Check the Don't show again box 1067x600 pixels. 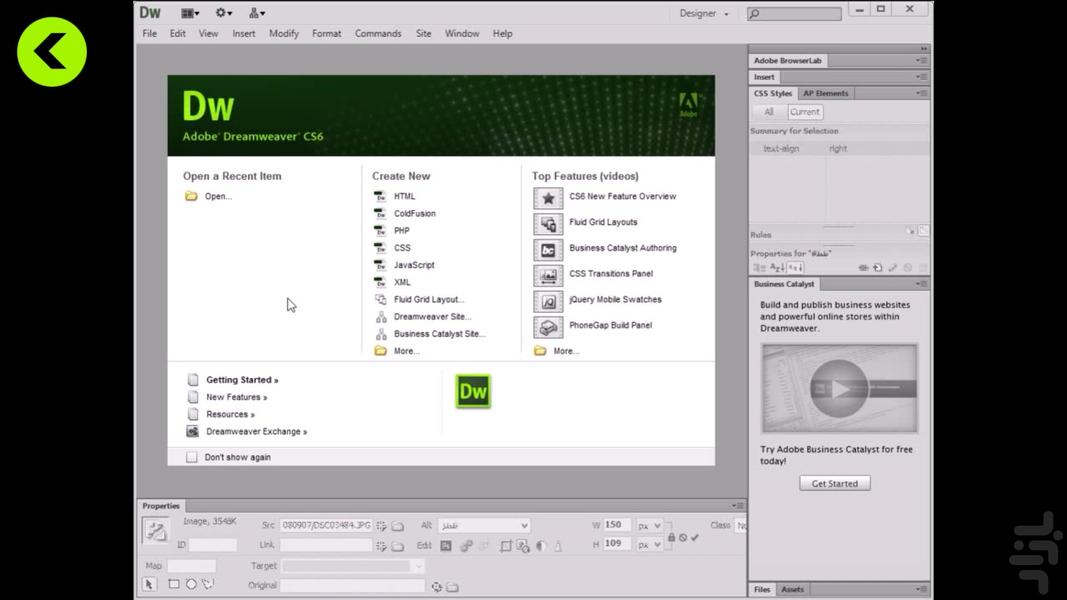(x=192, y=457)
